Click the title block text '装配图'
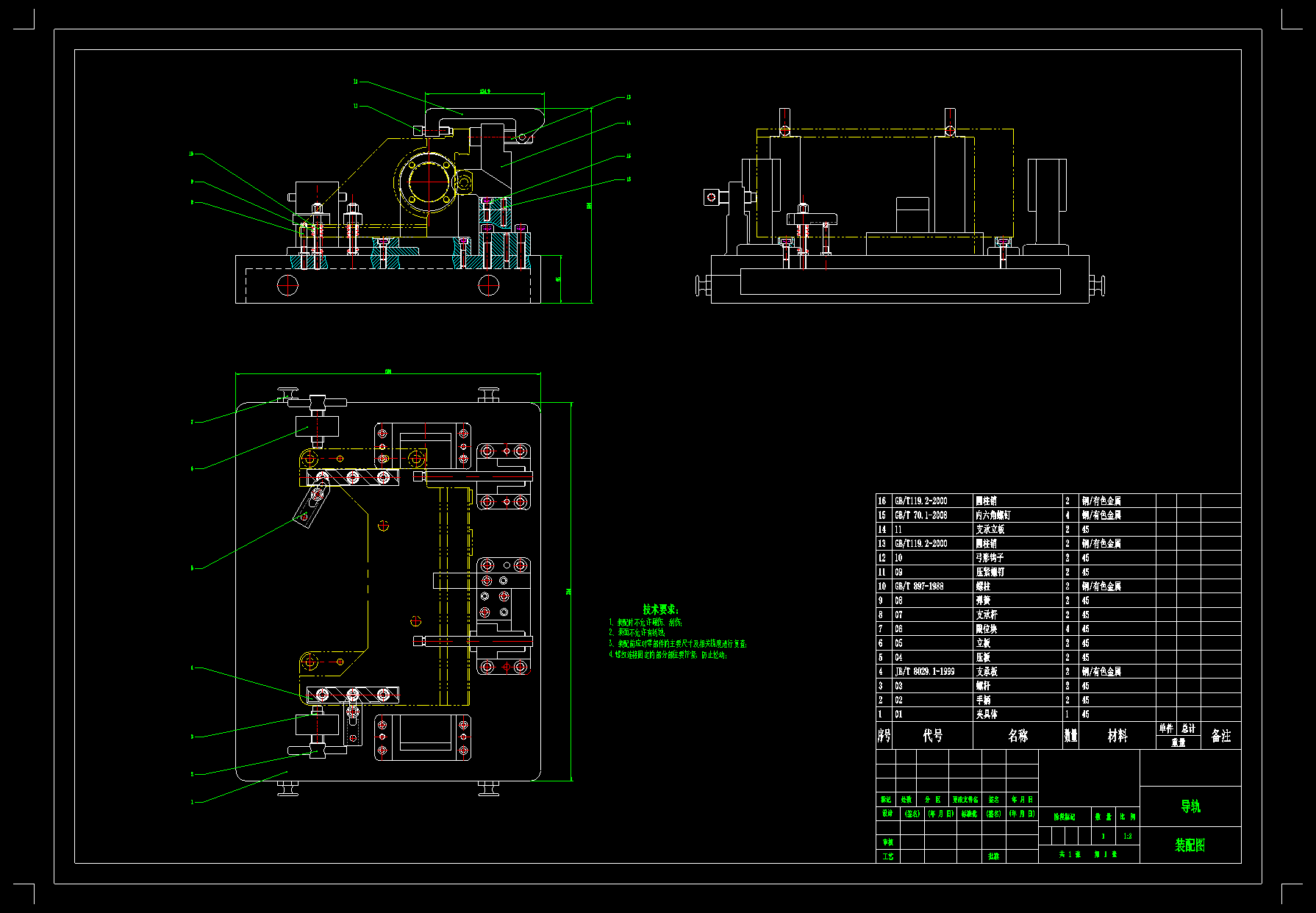 tap(1190, 845)
